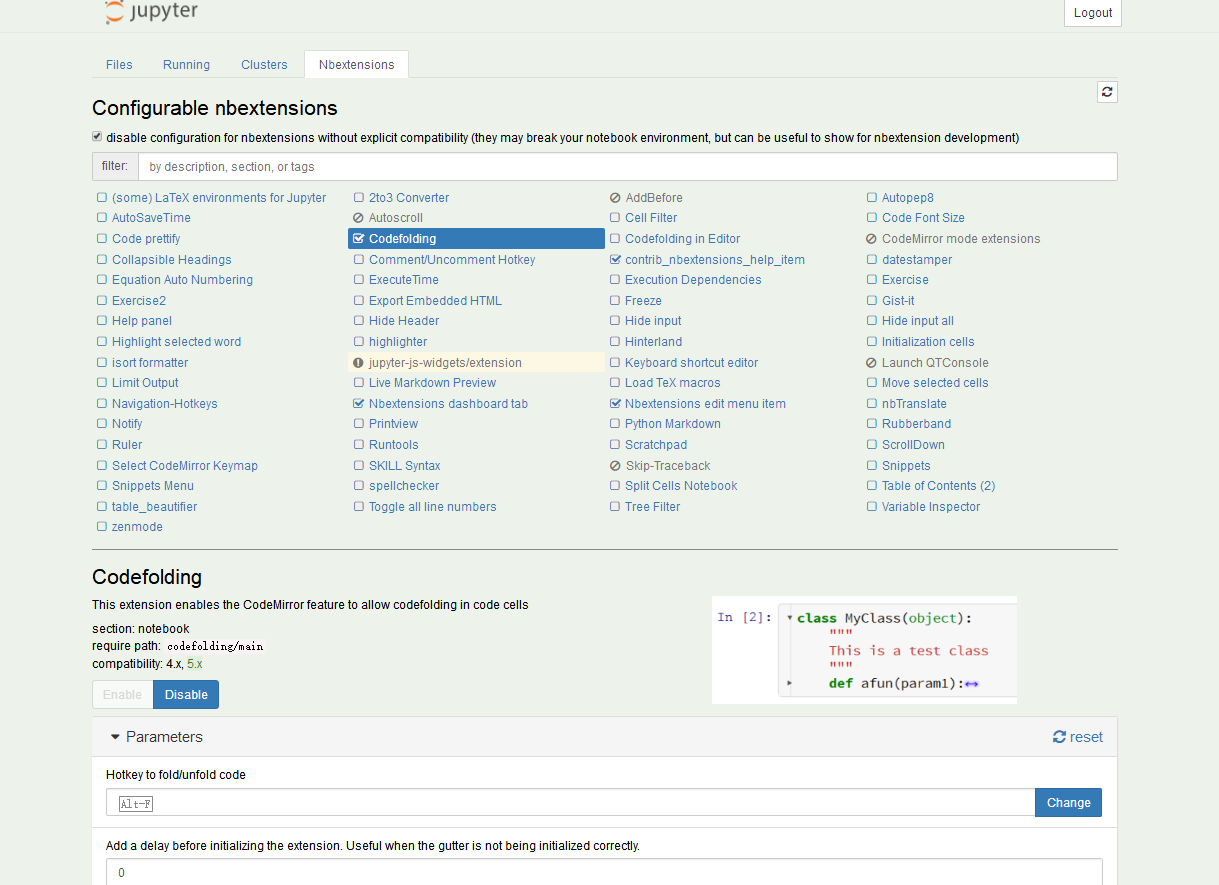Click the Change hotkey button
This screenshot has width=1219, height=885.
[1069, 803]
